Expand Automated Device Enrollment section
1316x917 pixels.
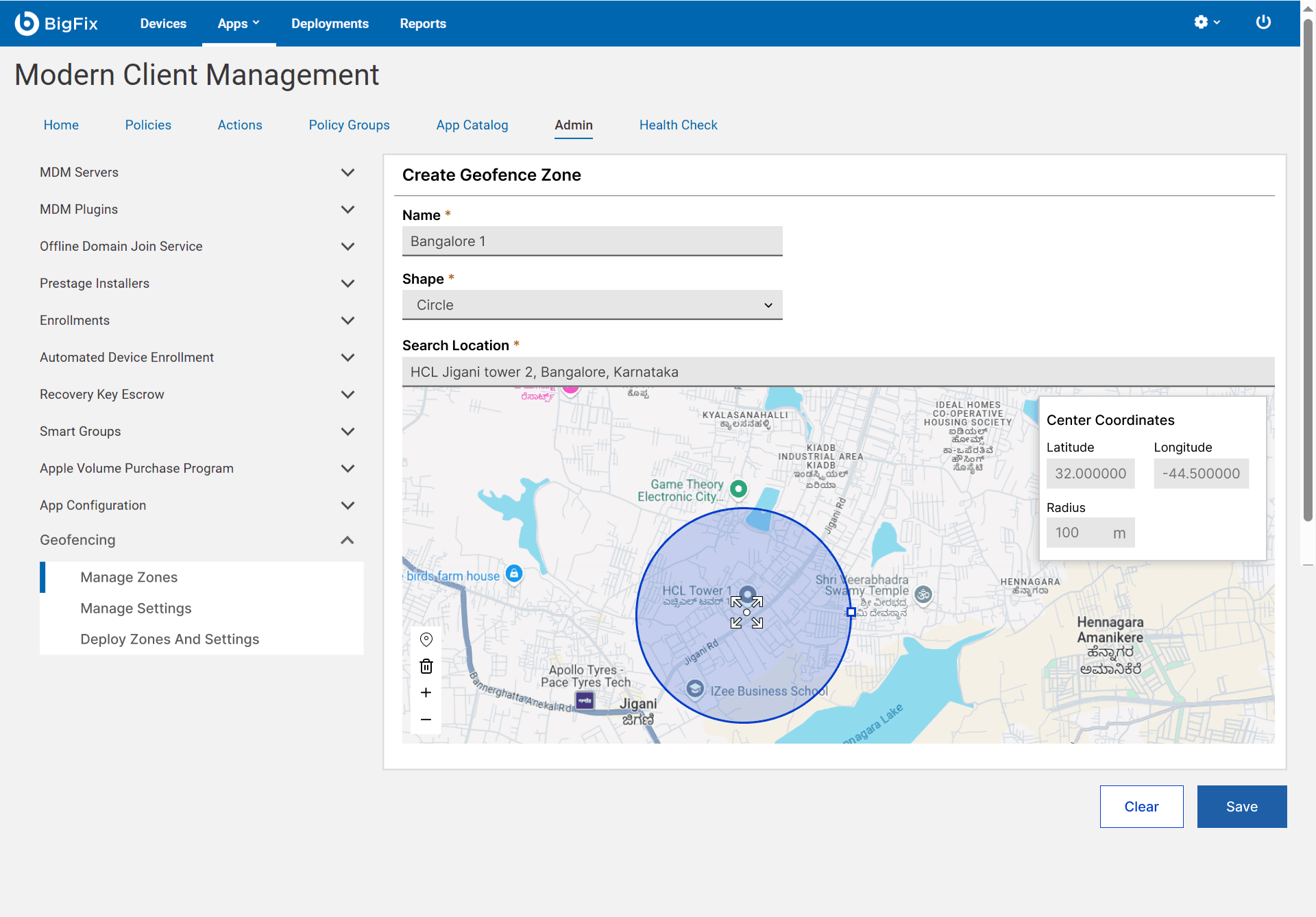click(x=348, y=357)
